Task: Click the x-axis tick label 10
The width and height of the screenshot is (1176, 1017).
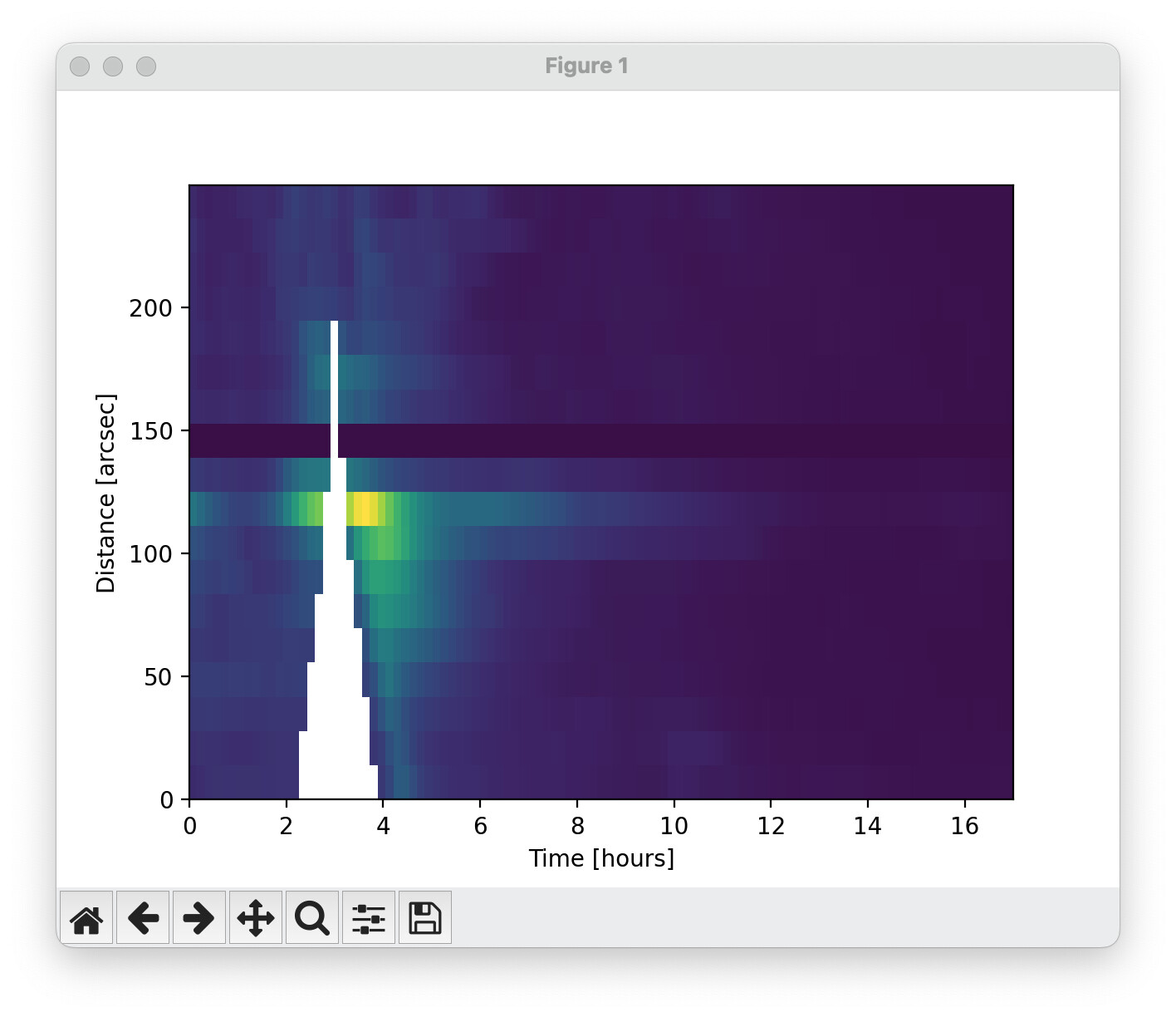Action: (x=674, y=826)
